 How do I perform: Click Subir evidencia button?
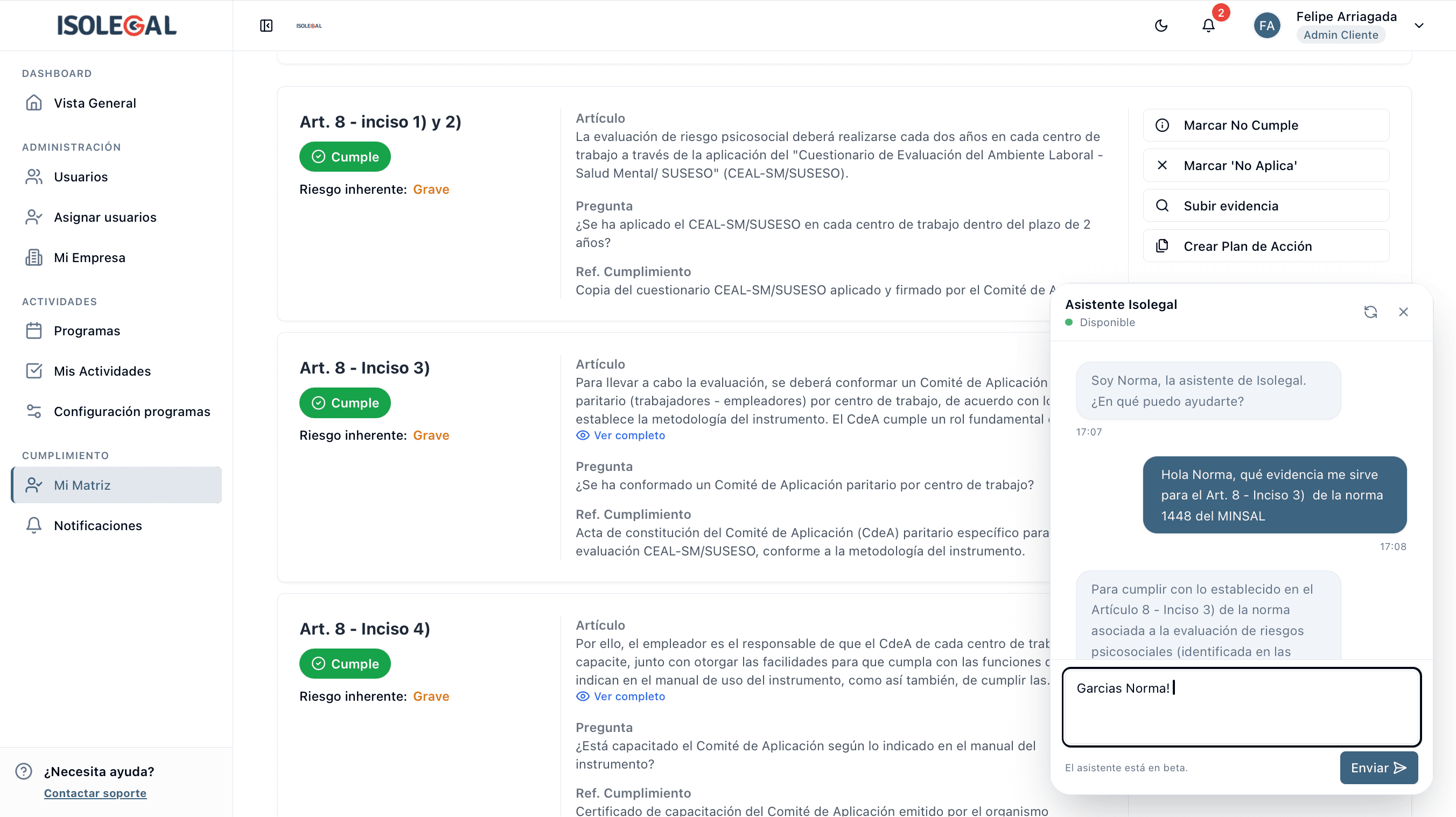coord(1266,206)
